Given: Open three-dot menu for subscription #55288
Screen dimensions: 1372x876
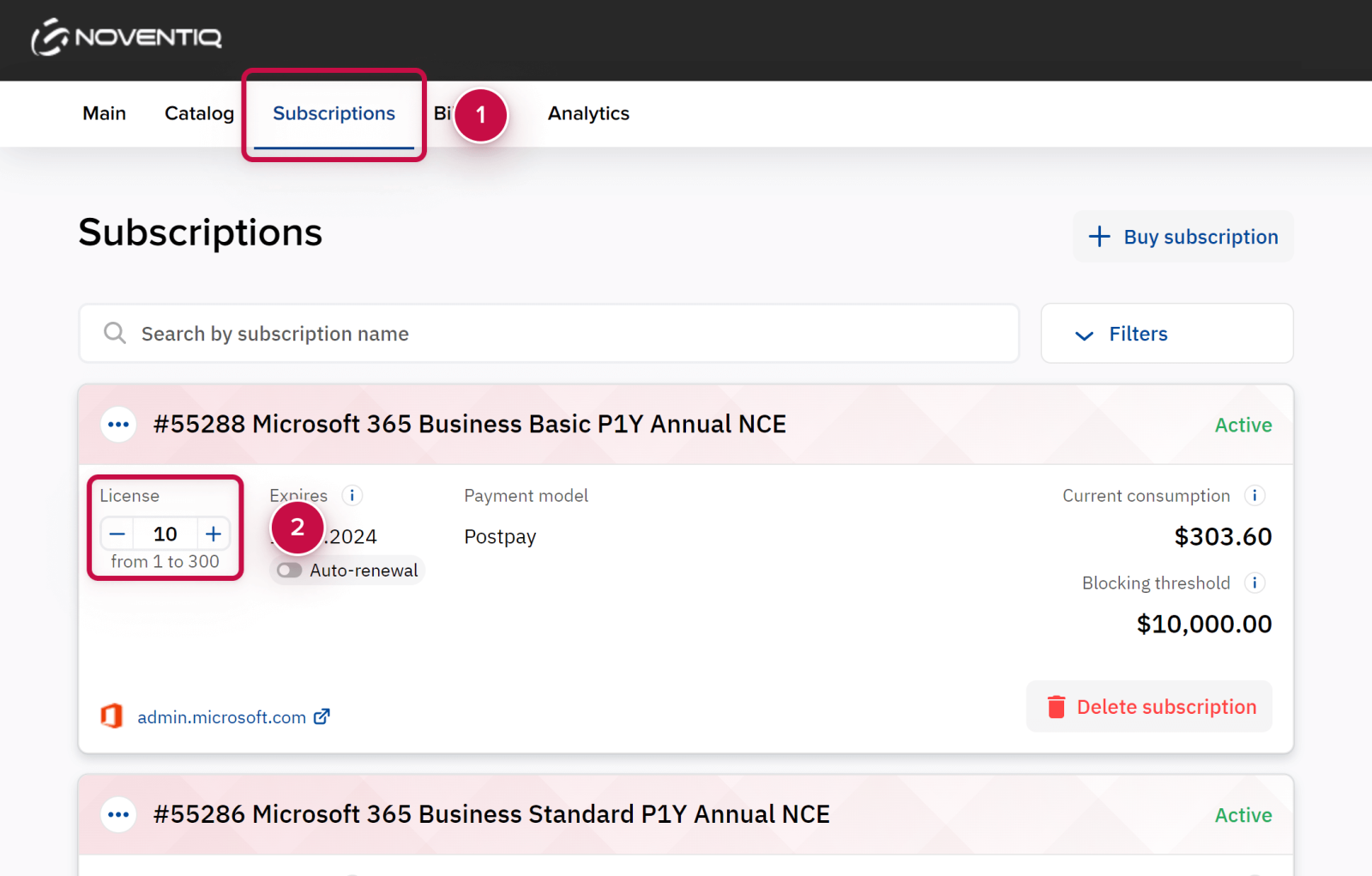Looking at the screenshot, I should point(118,425).
